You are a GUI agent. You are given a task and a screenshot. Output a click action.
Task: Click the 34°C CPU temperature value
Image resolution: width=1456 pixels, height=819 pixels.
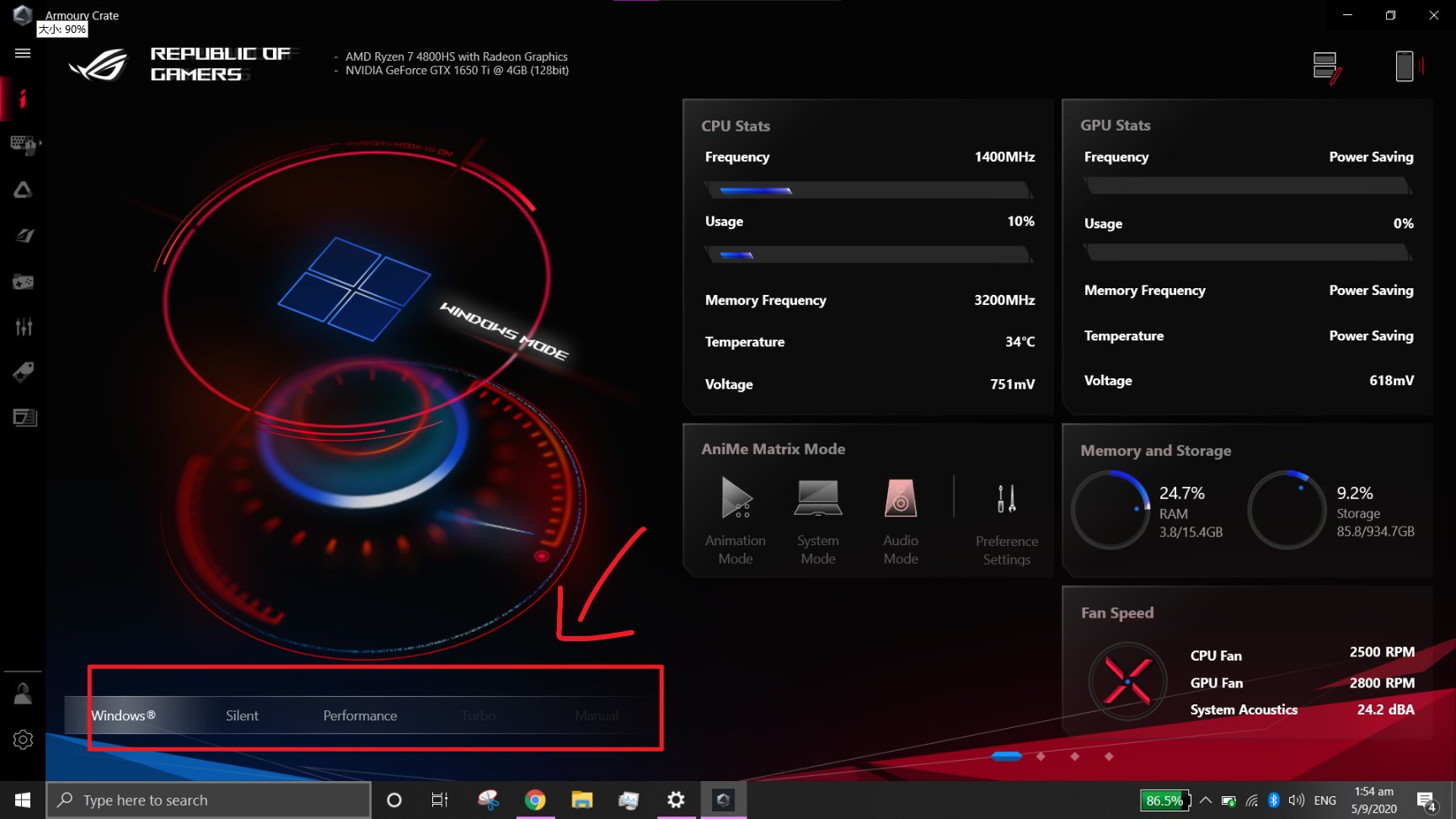1020,341
